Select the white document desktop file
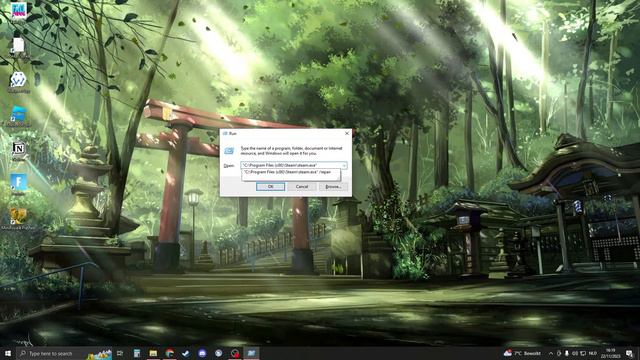Viewport: 640px width, 360px height. 18,47
